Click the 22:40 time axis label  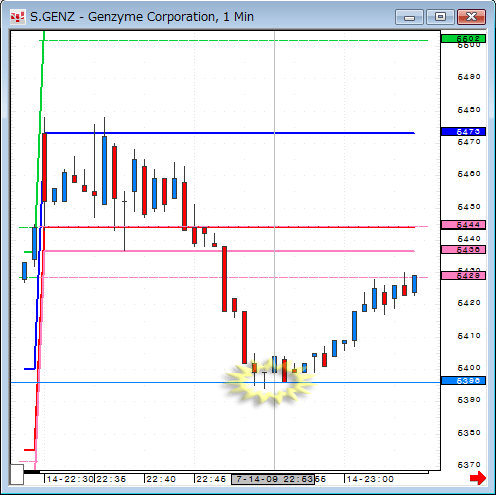click(x=161, y=479)
